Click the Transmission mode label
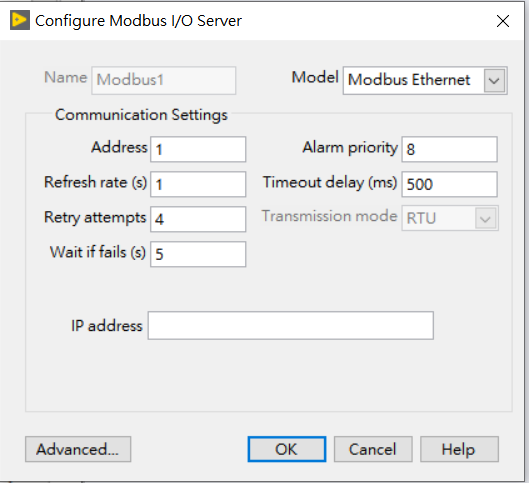This screenshot has height=483, width=529. (x=330, y=216)
